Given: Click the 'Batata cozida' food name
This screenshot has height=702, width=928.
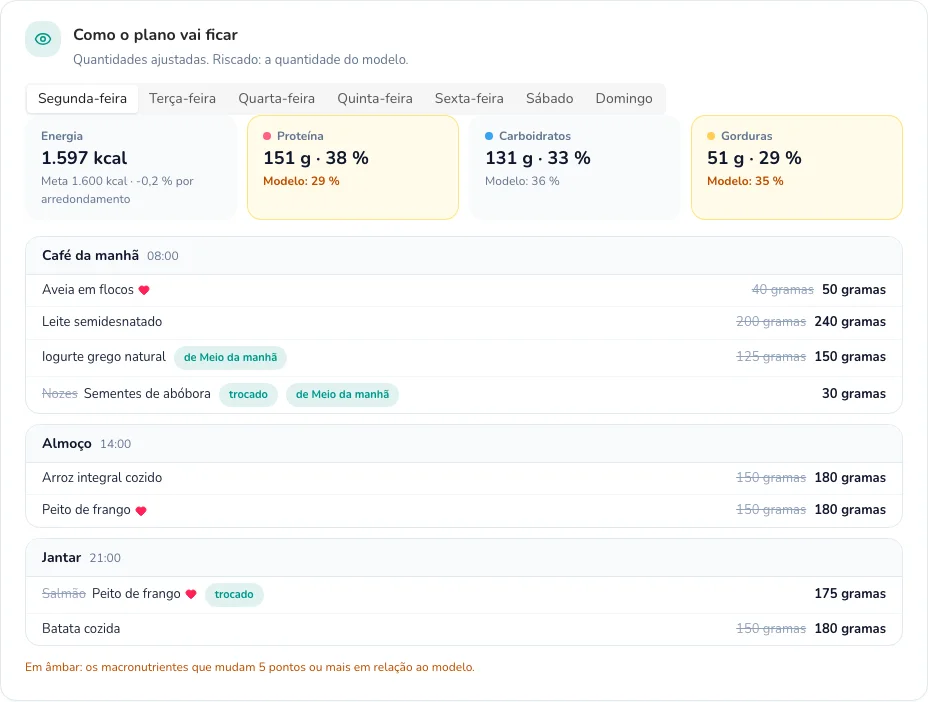Looking at the screenshot, I should 81,629.
